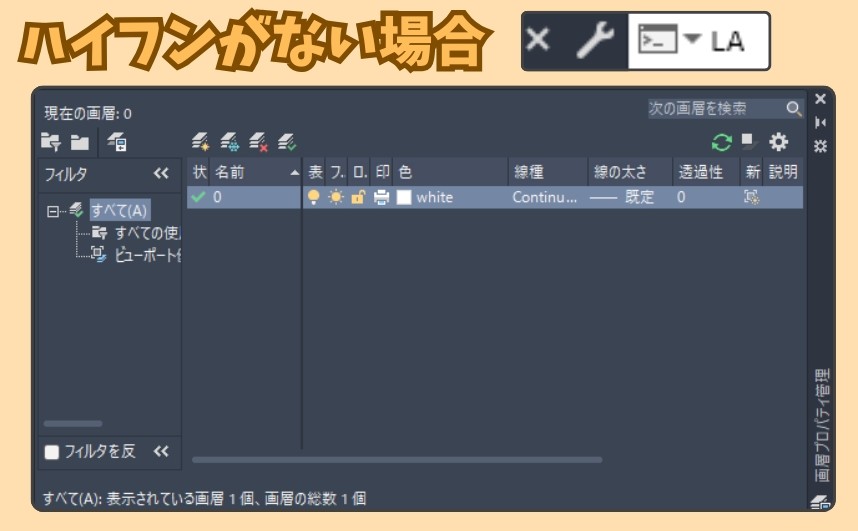This screenshot has width=858, height=531.
Task: Click the 表 on-state column header
Action: point(315,172)
